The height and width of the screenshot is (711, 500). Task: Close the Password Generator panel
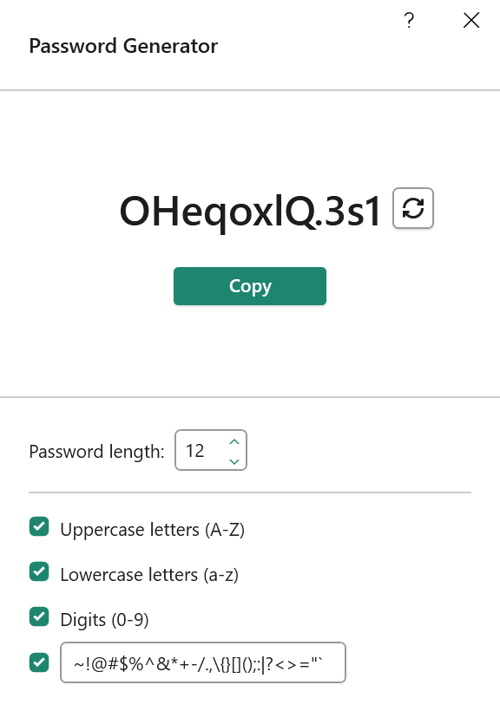[x=471, y=20]
